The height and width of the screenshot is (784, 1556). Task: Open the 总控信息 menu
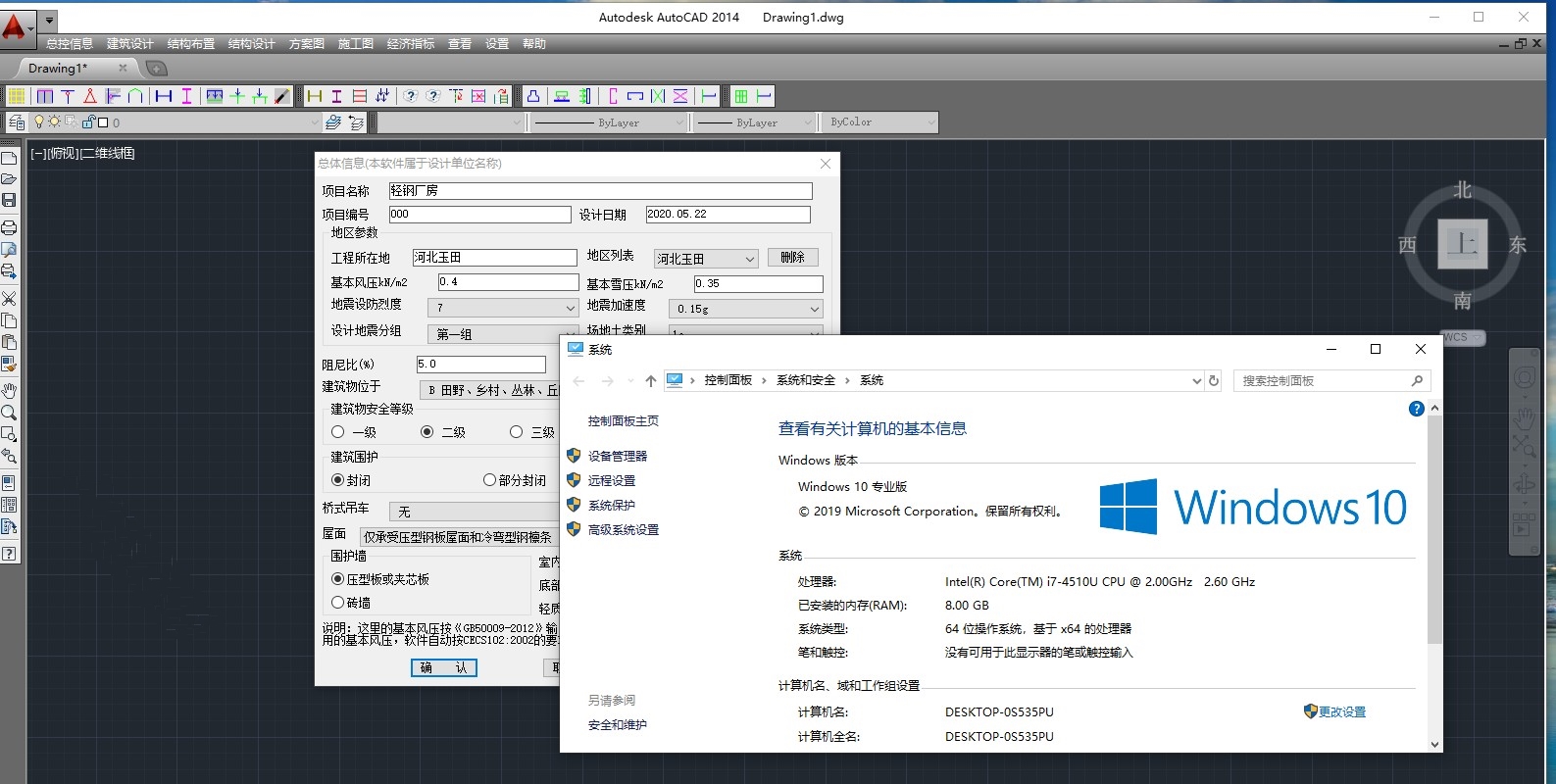coord(70,44)
